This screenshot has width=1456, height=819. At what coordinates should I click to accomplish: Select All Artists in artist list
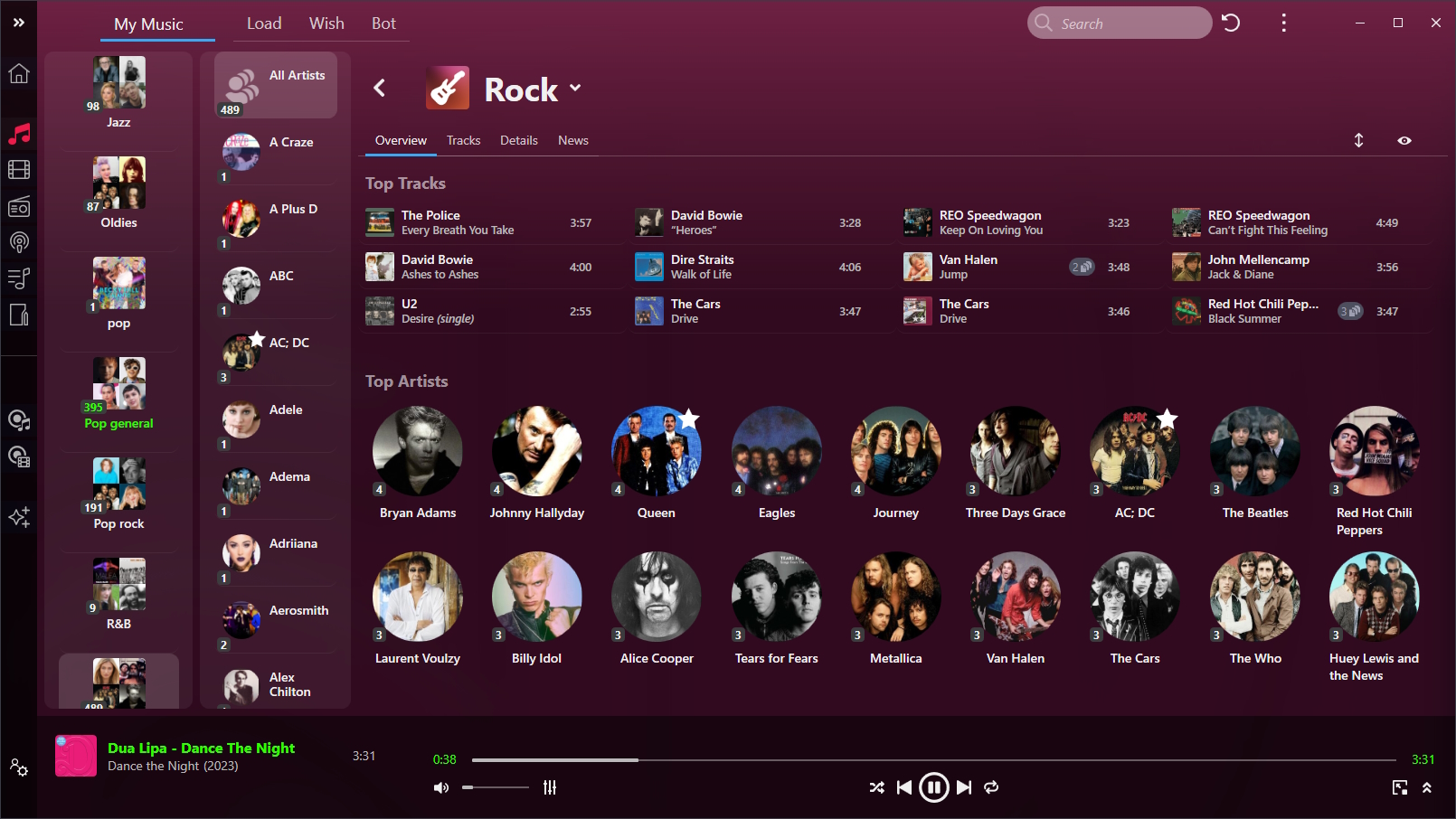coord(276,85)
